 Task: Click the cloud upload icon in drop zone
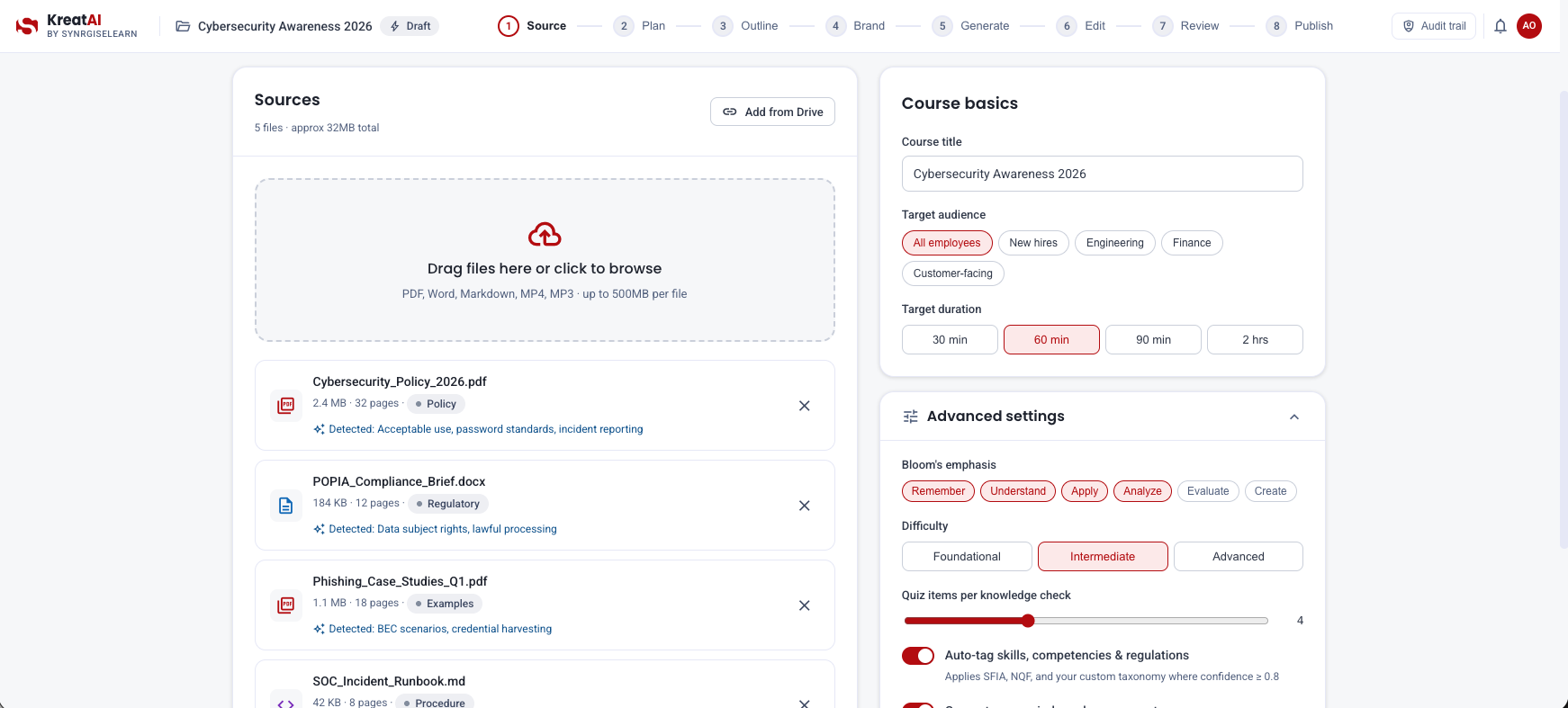[x=545, y=235]
